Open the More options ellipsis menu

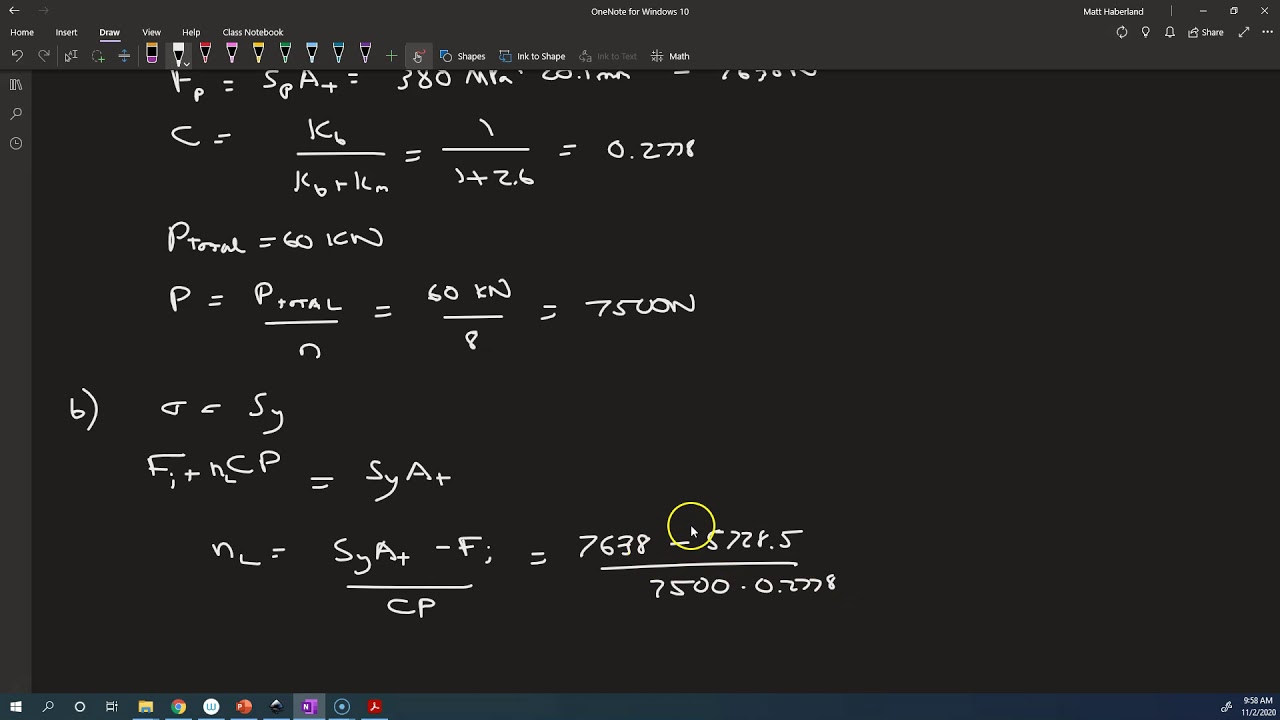tap(1265, 32)
